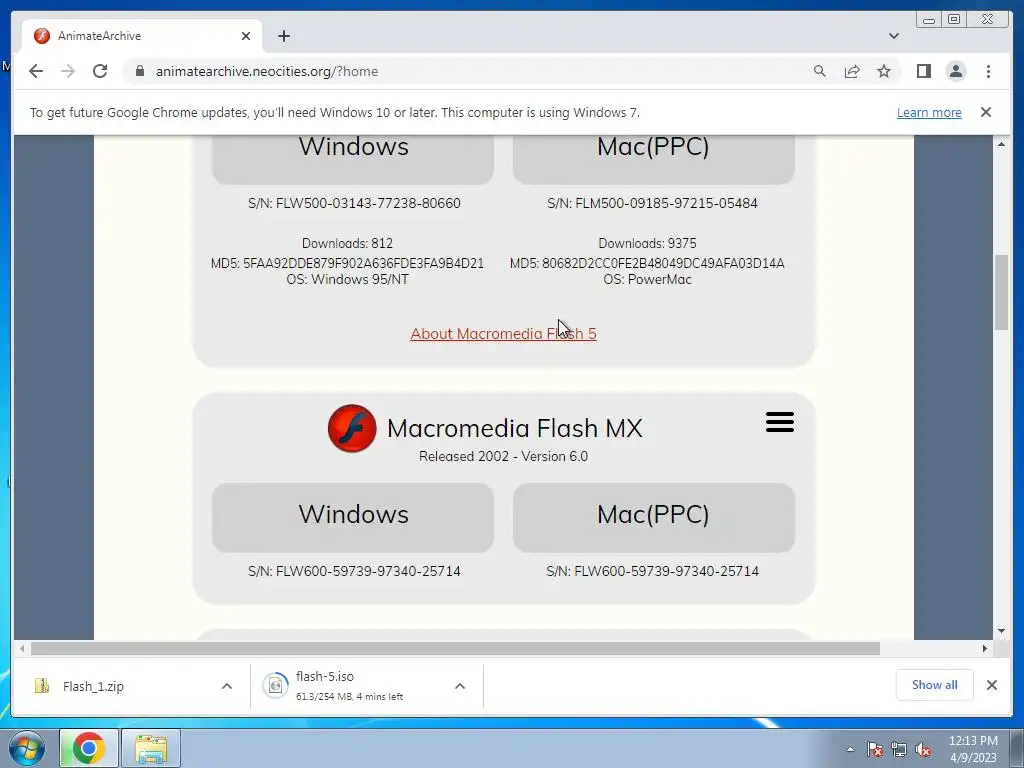
Task: Expand Flash_1.zip download options chevron
Action: click(227, 686)
